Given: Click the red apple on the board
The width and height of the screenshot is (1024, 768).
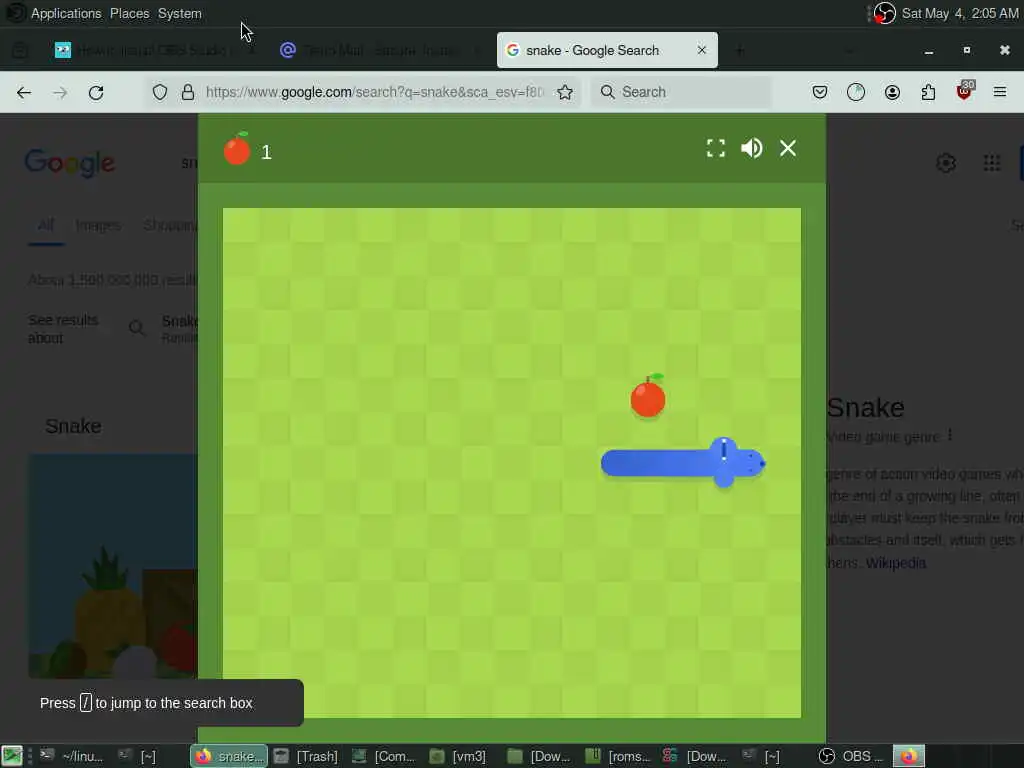Looking at the screenshot, I should [x=648, y=396].
